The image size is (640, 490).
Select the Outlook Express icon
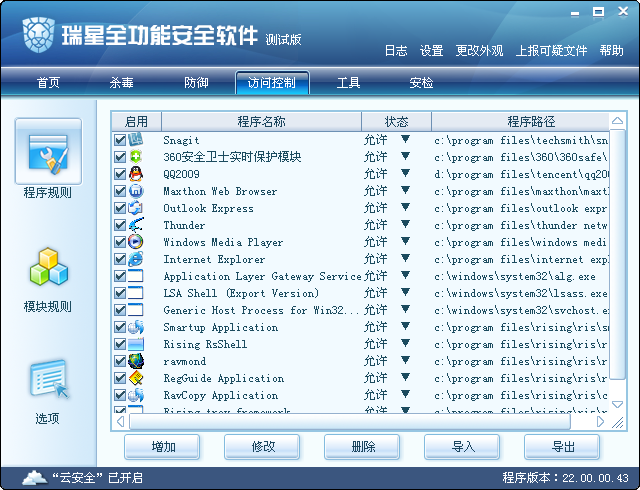[136, 208]
